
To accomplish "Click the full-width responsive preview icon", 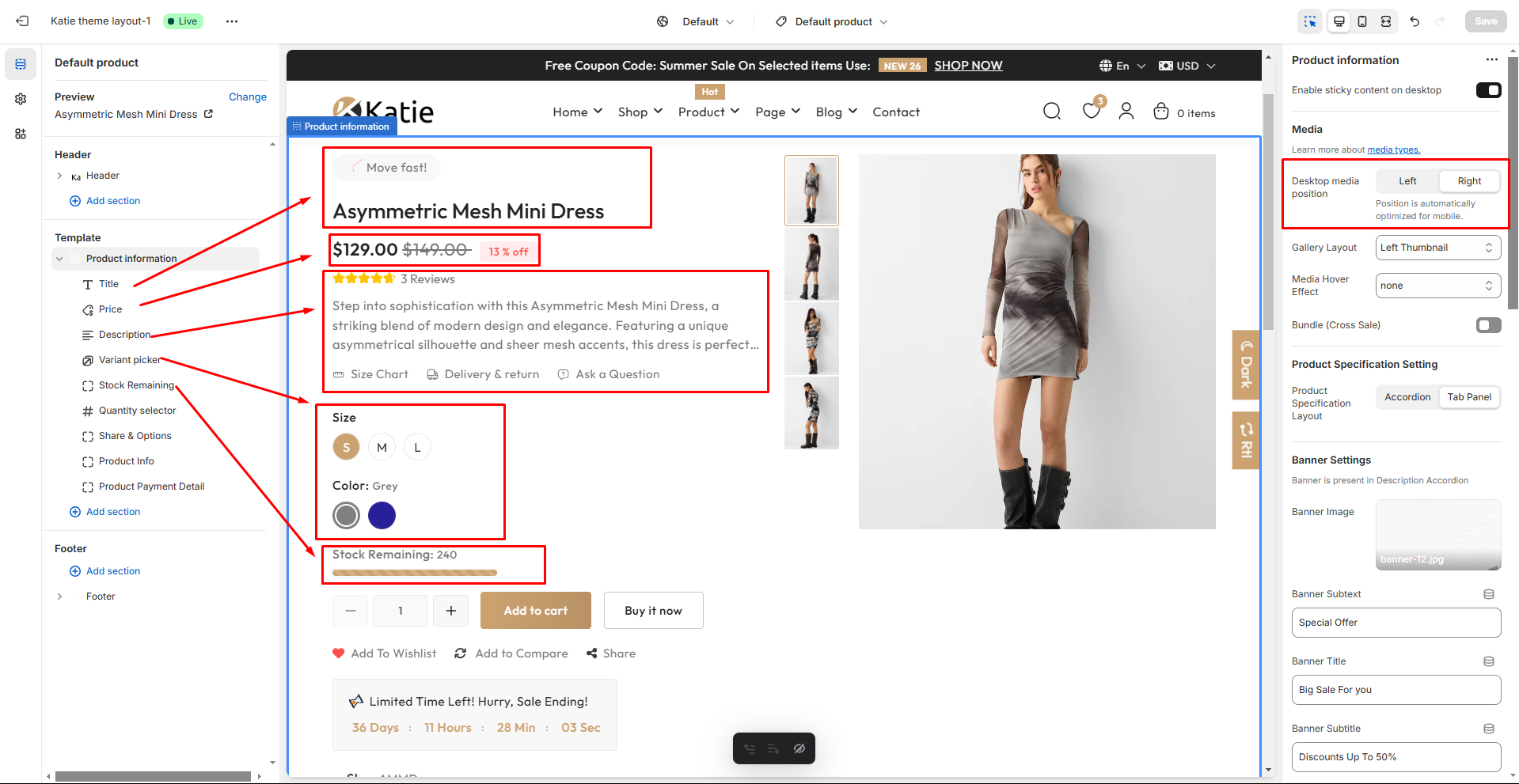I will pos(1385,21).
